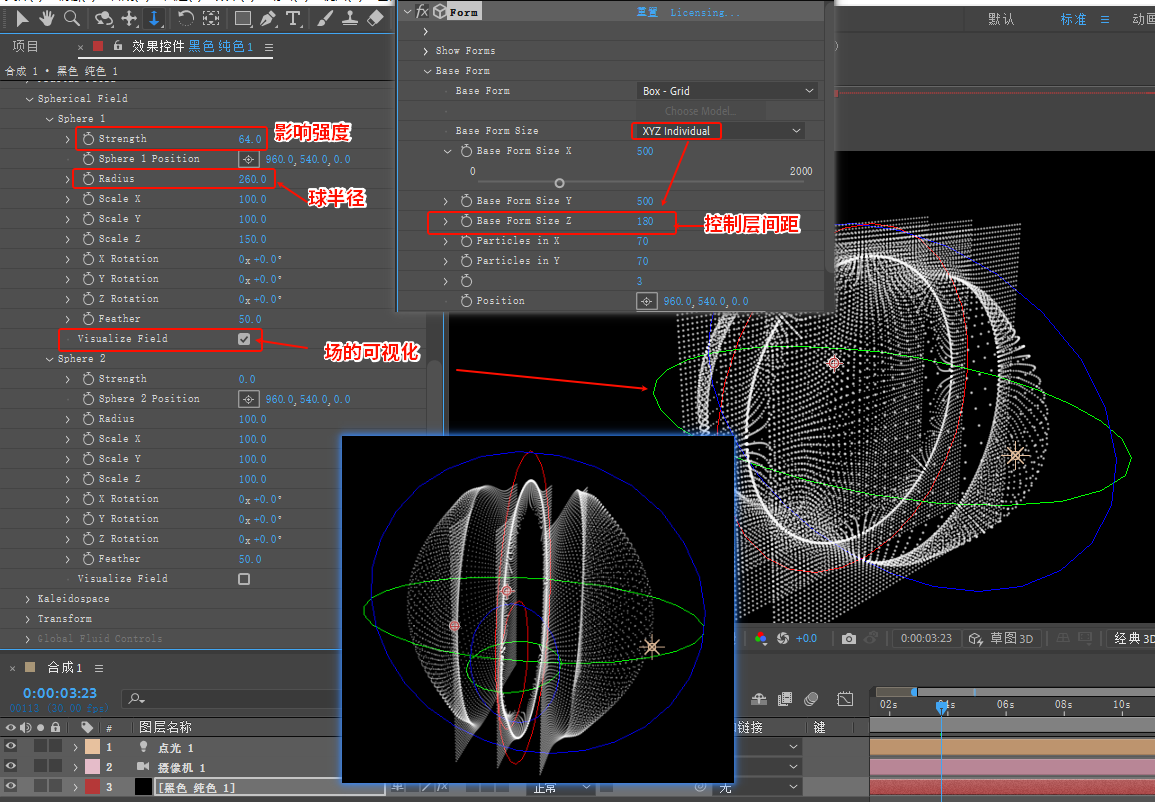Click the timeline playhead current-time indicator
Viewport: 1155px width, 802px height.
click(x=941, y=707)
